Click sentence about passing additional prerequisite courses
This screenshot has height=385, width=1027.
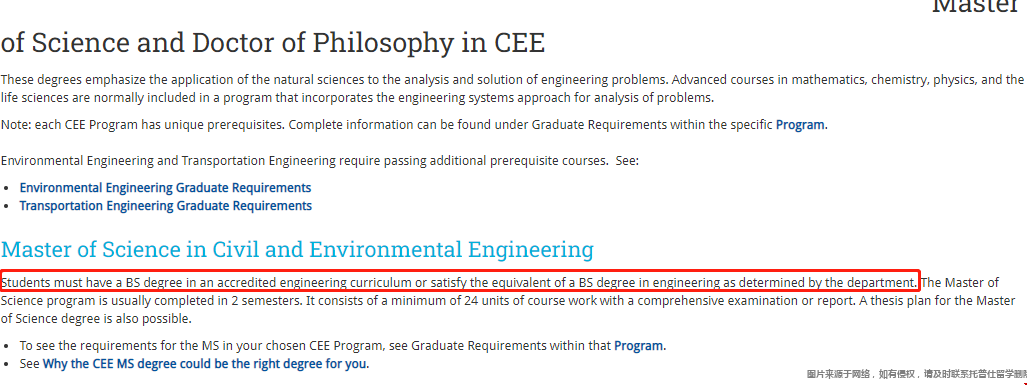[x=320, y=161]
